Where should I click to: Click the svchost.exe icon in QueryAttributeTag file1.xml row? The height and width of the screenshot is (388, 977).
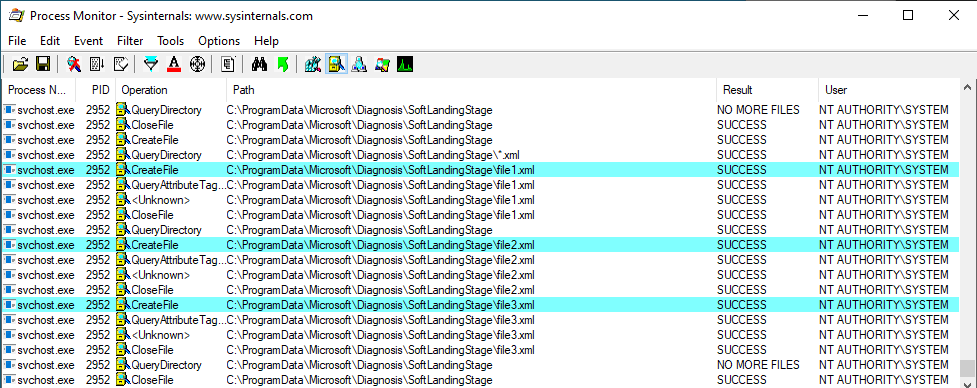click(9, 185)
